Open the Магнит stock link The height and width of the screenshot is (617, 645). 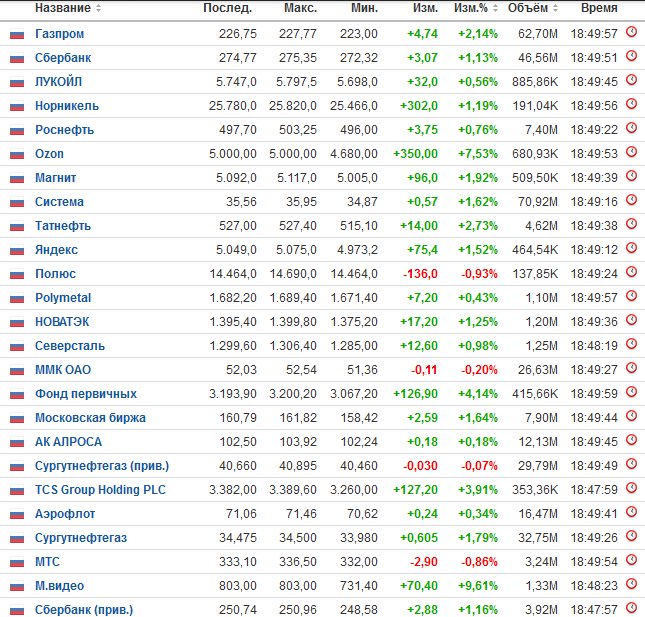coord(56,178)
